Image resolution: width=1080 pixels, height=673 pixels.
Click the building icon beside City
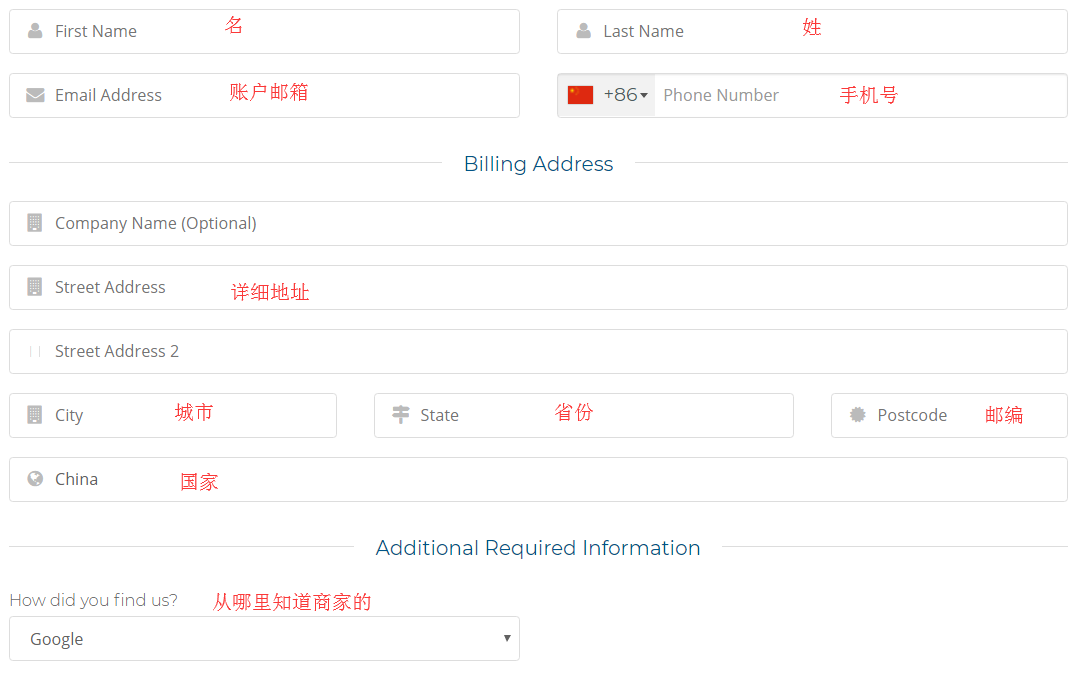[34, 415]
